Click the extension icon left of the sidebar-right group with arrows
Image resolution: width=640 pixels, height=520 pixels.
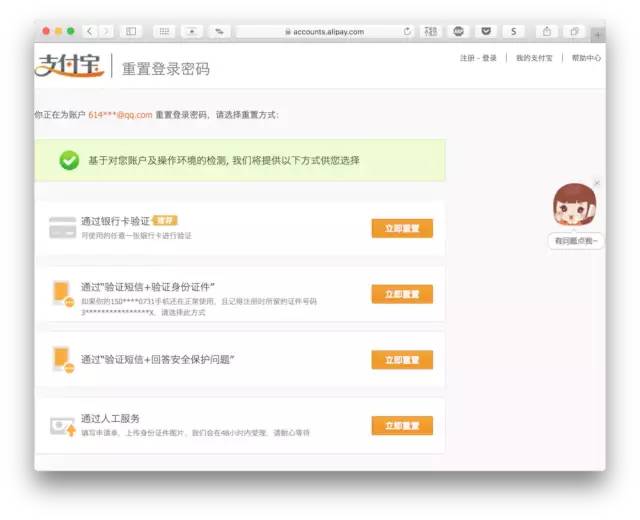(x=219, y=31)
